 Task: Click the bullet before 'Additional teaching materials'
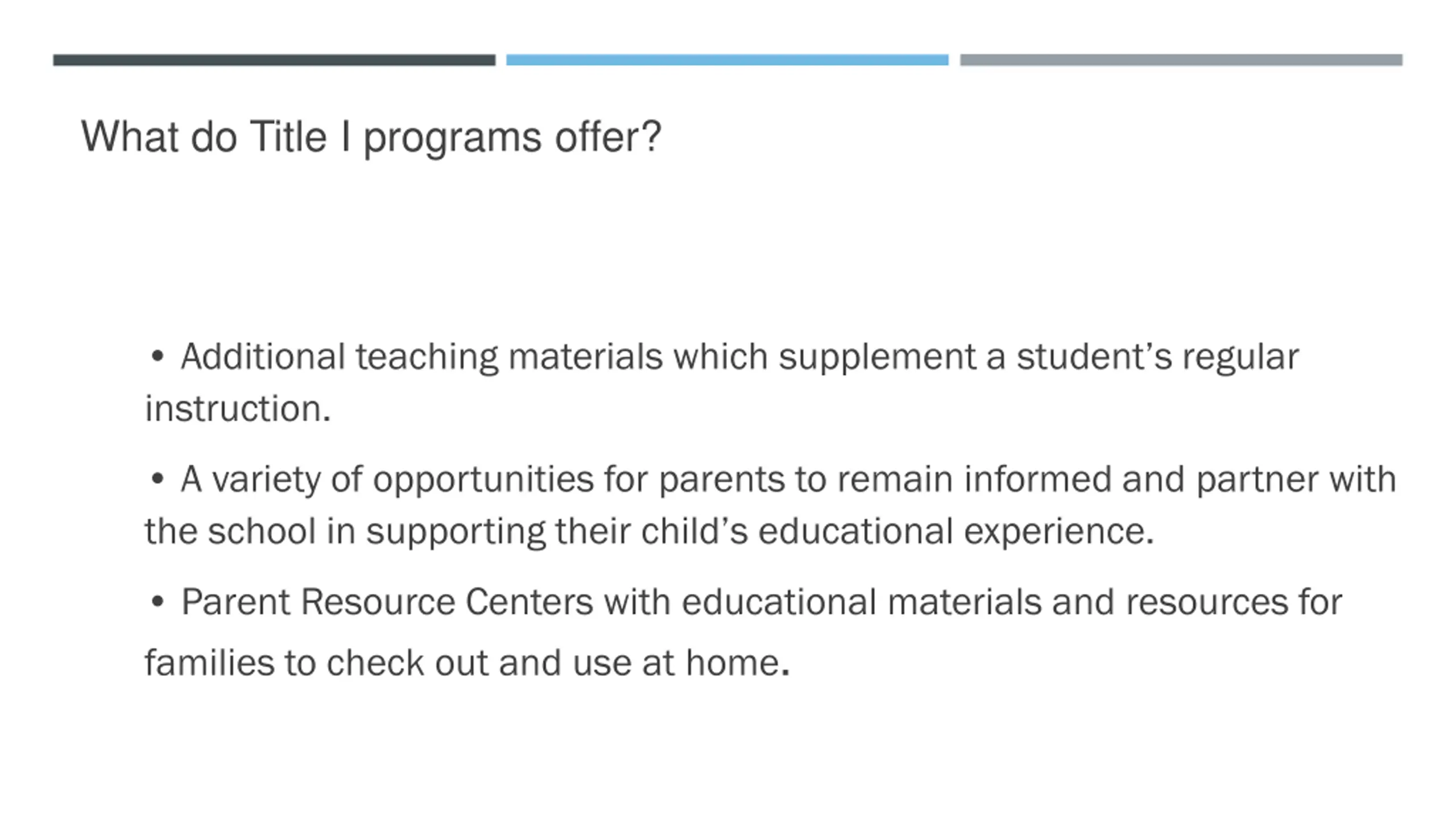click(x=157, y=357)
